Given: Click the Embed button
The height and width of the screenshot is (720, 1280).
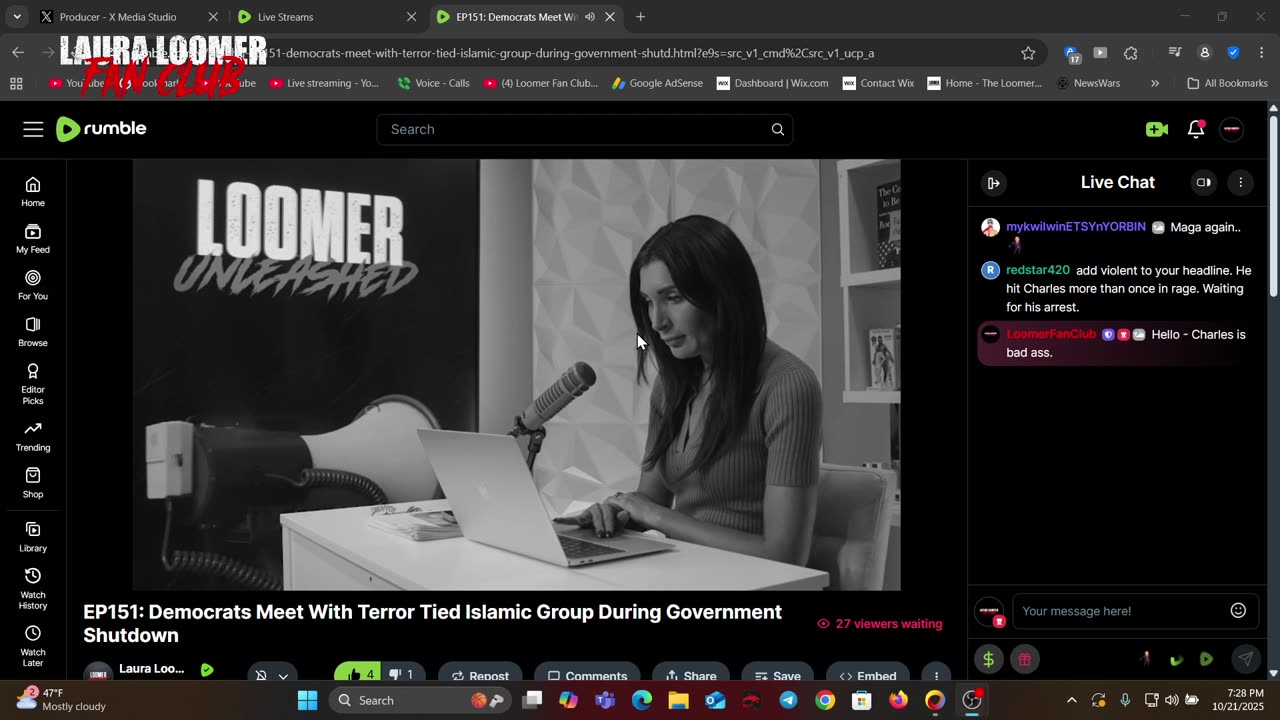Looking at the screenshot, I should click(868, 676).
